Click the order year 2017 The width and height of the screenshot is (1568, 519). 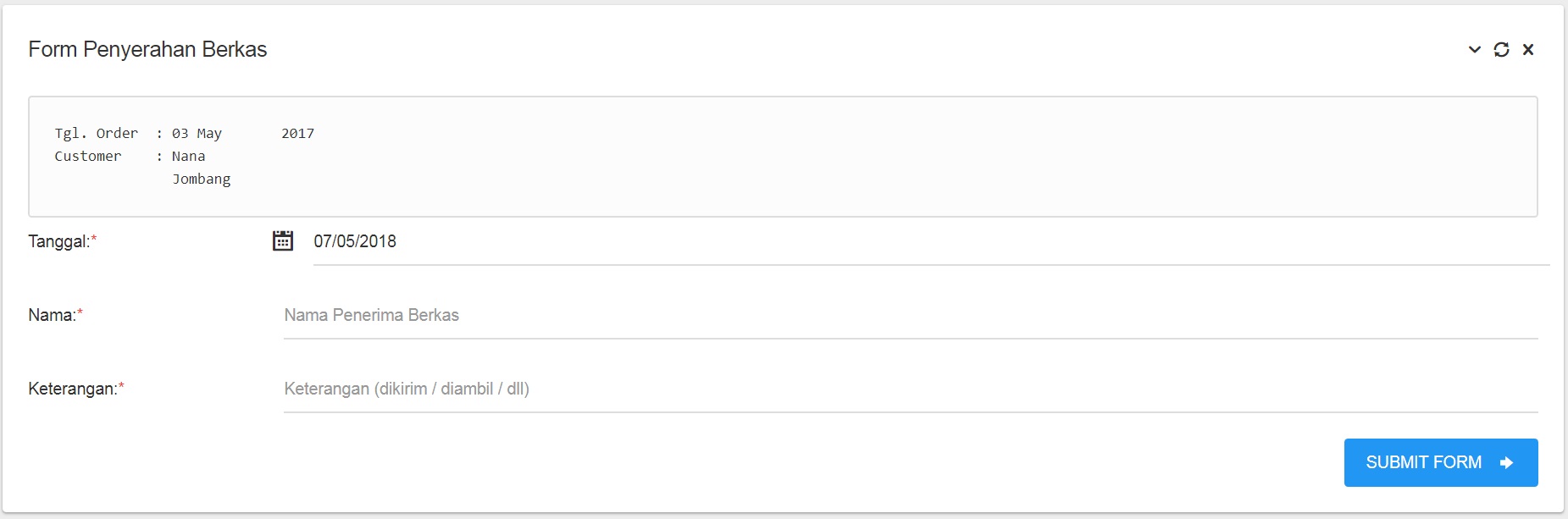point(297,133)
